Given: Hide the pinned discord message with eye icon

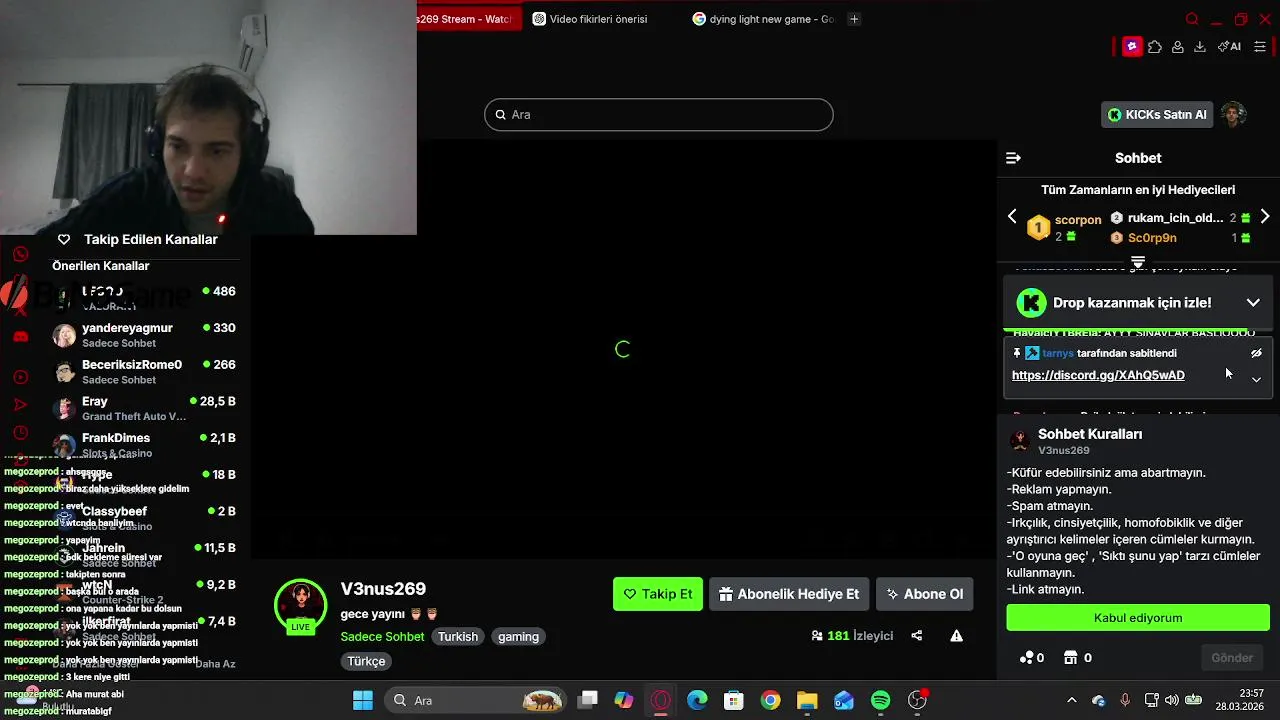Looking at the screenshot, I should (1256, 353).
